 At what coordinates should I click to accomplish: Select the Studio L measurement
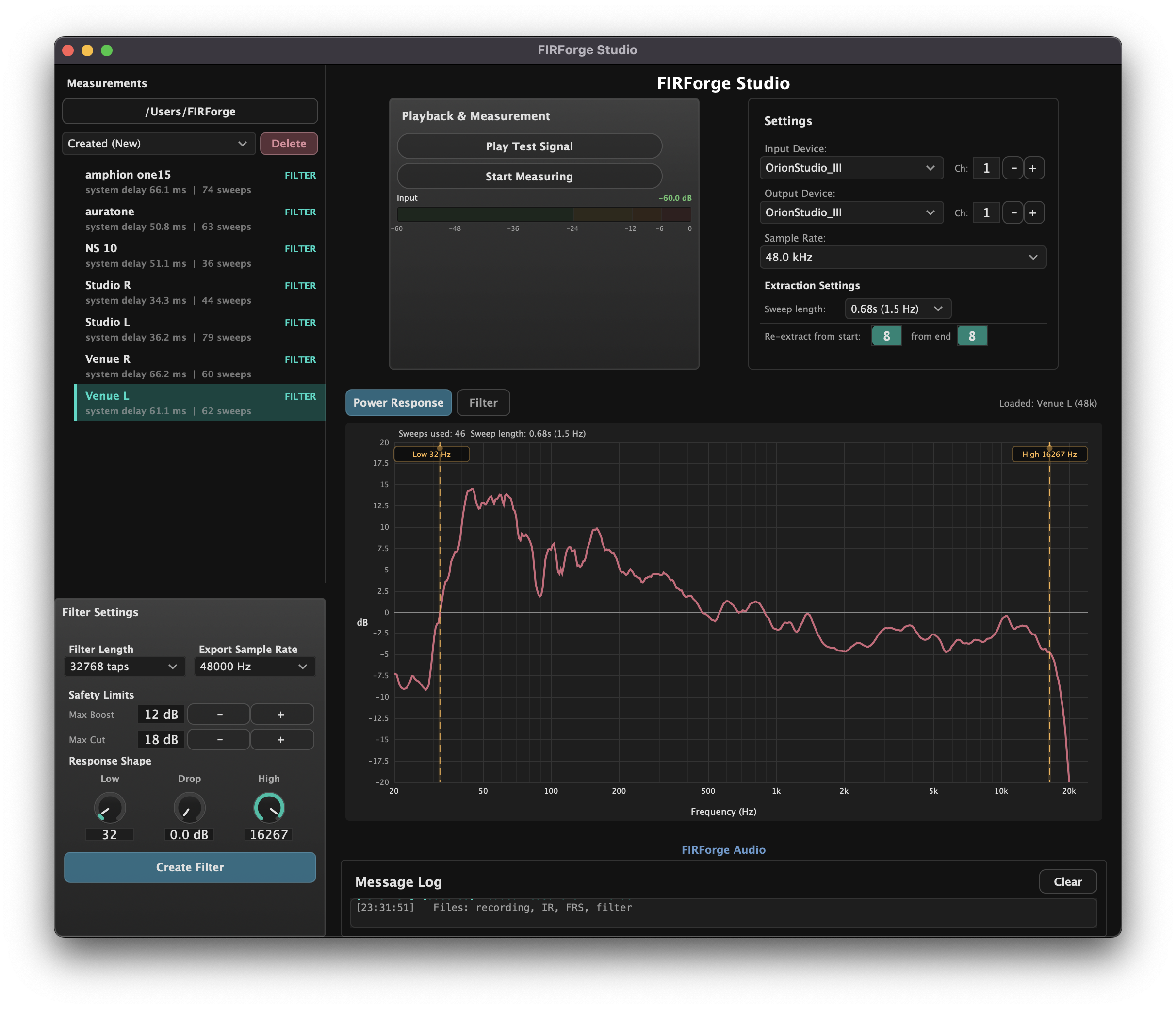tap(200, 329)
